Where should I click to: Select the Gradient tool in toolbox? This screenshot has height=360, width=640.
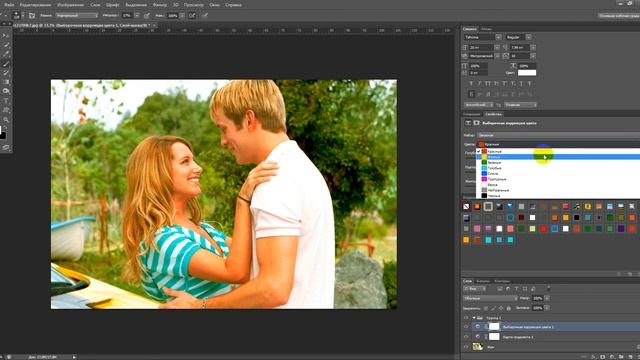(6, 82)
